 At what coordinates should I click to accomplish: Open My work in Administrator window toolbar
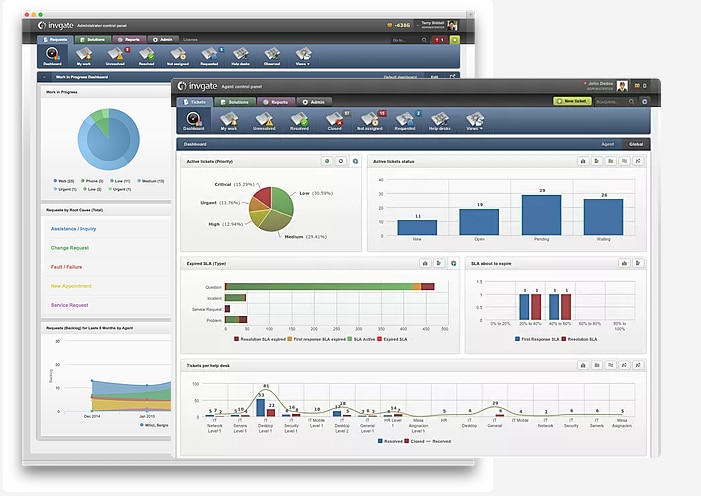pyautogui.click(x=84, y=55)
